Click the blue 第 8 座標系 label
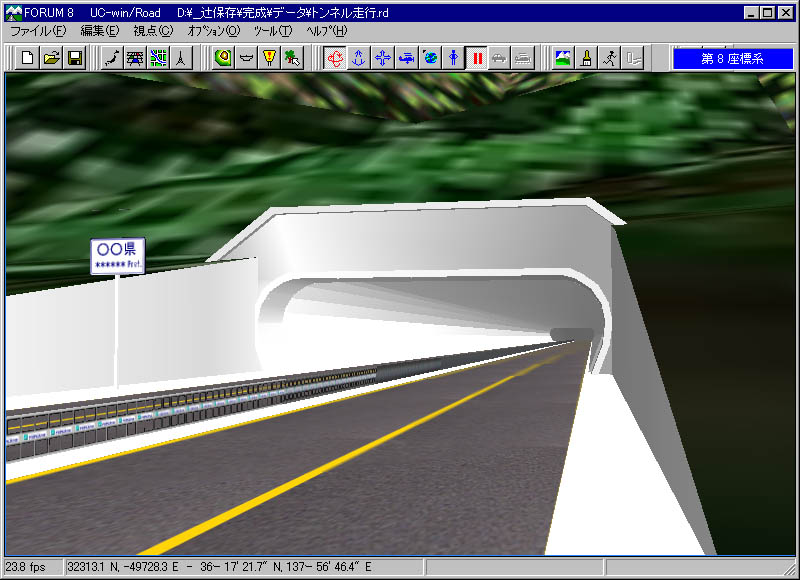 tap(732, 59)
